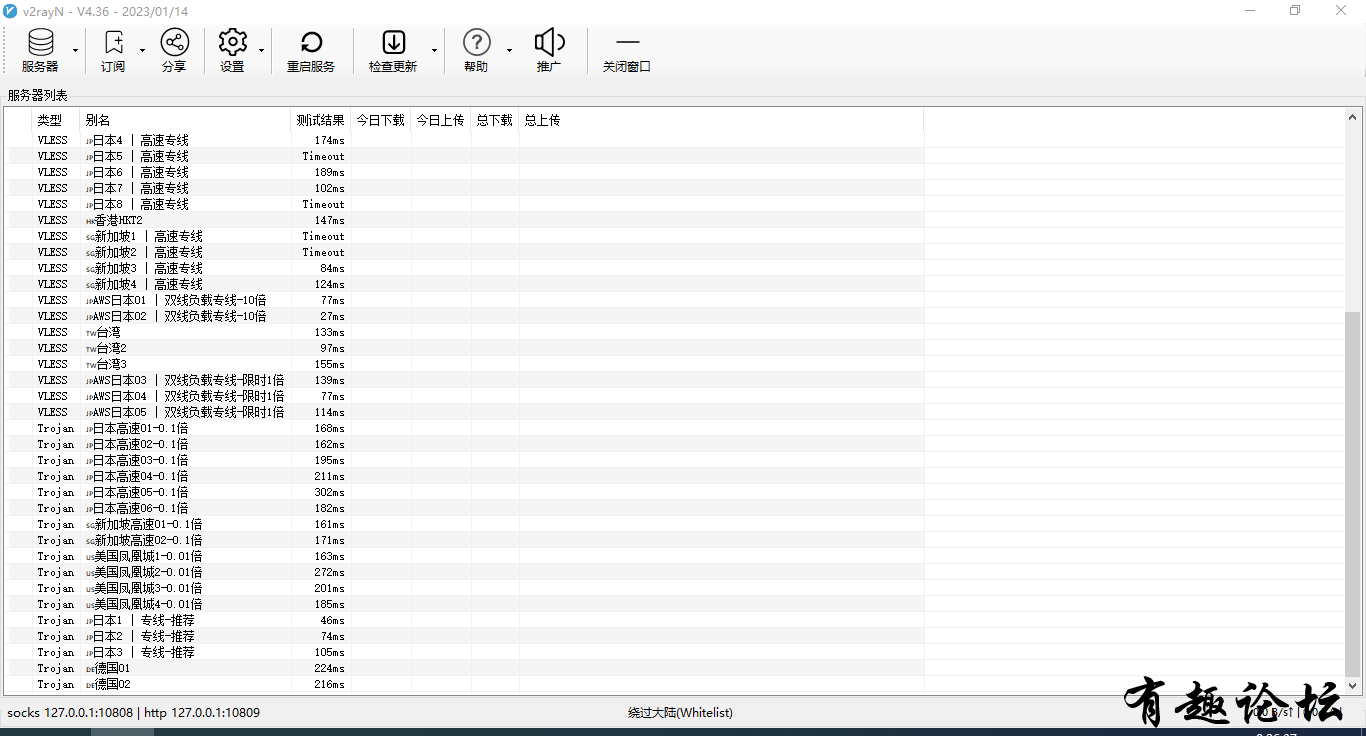Expand the dropdown arrow beside 服务器

point(75,51)
